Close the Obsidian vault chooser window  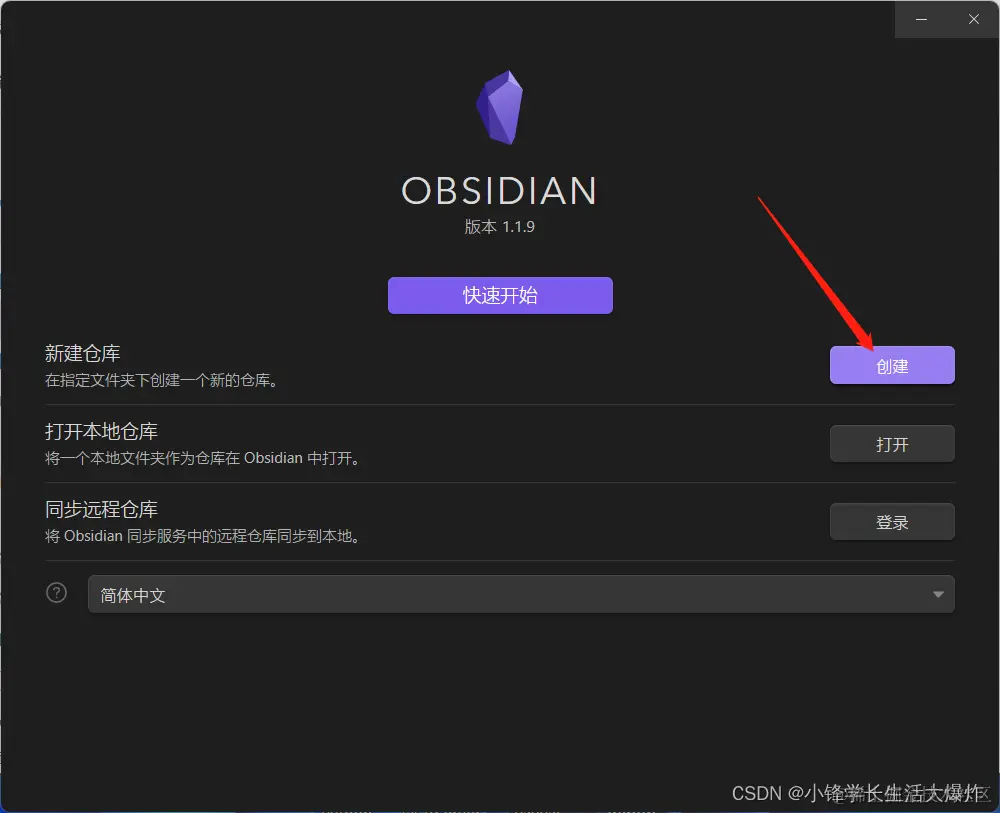point(973,19)
